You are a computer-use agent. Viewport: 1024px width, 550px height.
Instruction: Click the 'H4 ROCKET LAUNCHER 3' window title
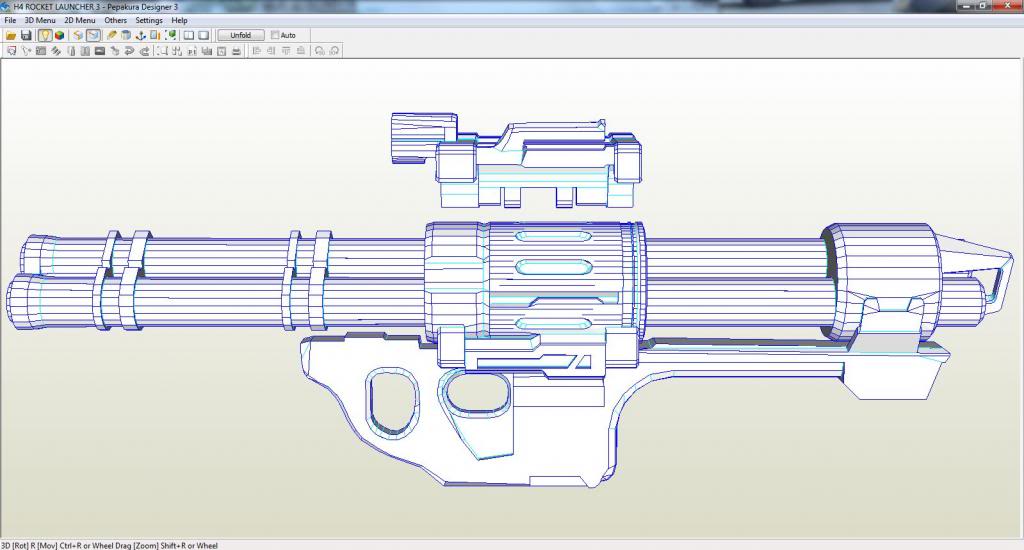point(57,7)
